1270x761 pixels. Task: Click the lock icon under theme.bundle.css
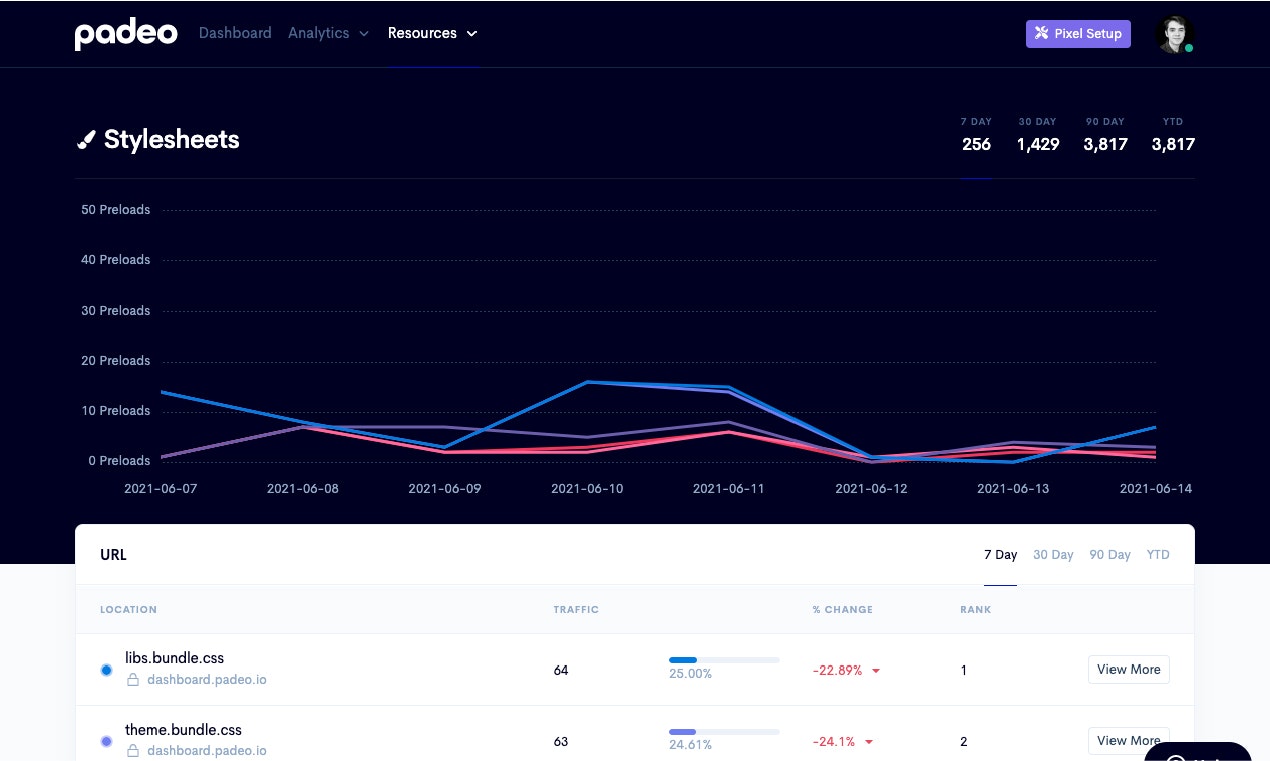point(132,751)
